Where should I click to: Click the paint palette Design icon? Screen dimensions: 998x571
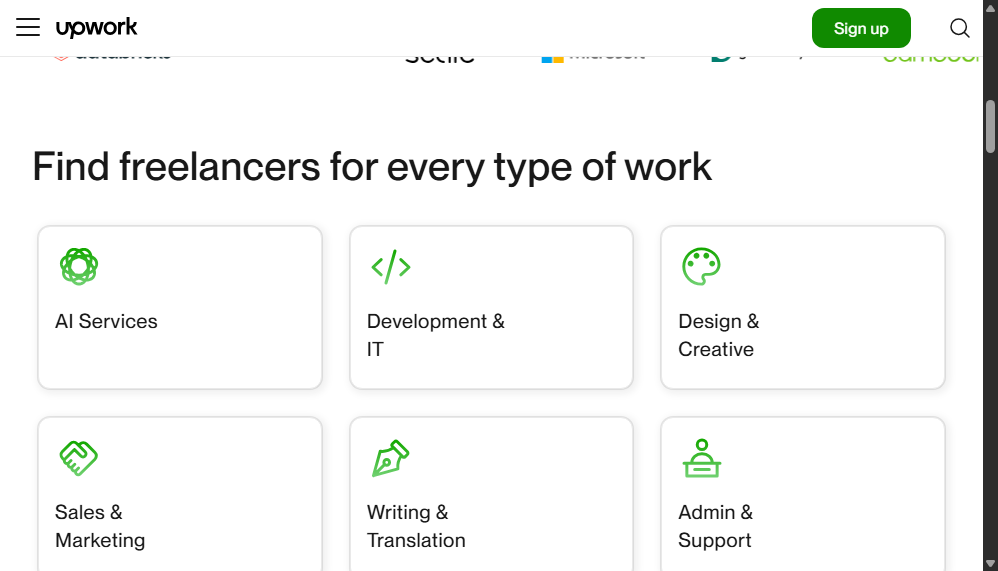(x=701, y=266)
